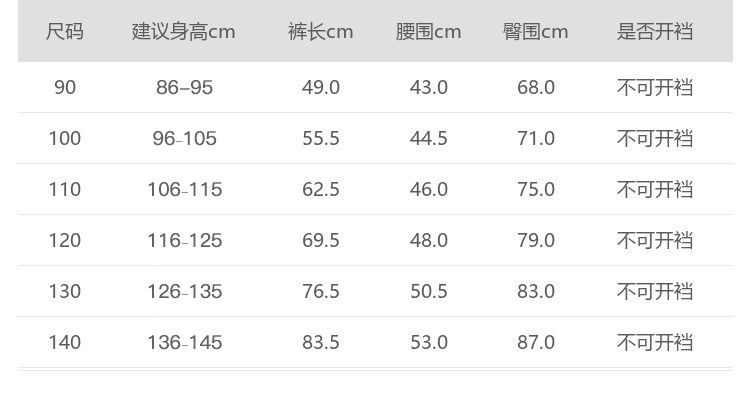Select size 110 in the size column
This screenshot has width=750, height=412.
(x=65, y=190)
